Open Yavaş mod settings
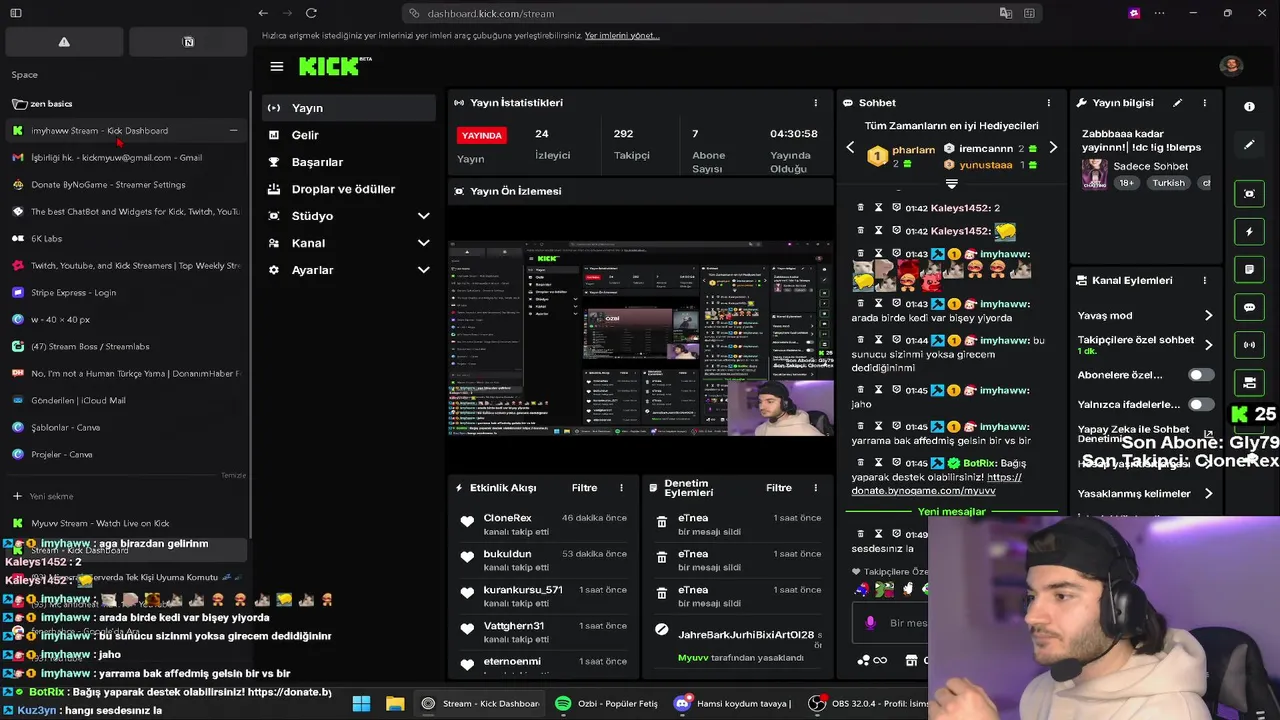This screenshot has height=720, width=1280. click(x=1146, y=315)
